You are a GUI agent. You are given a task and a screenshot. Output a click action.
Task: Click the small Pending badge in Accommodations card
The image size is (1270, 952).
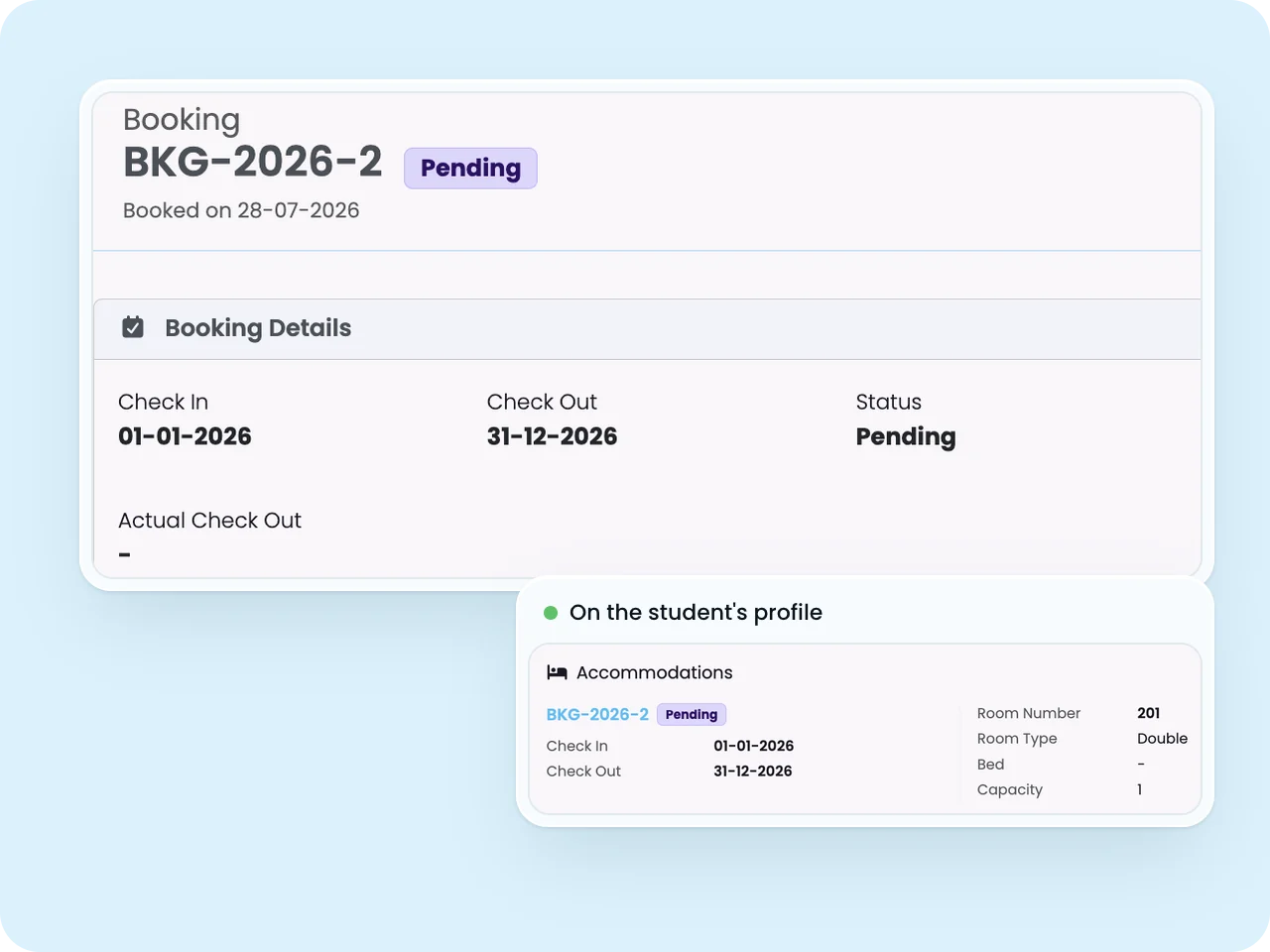(692, 714)
